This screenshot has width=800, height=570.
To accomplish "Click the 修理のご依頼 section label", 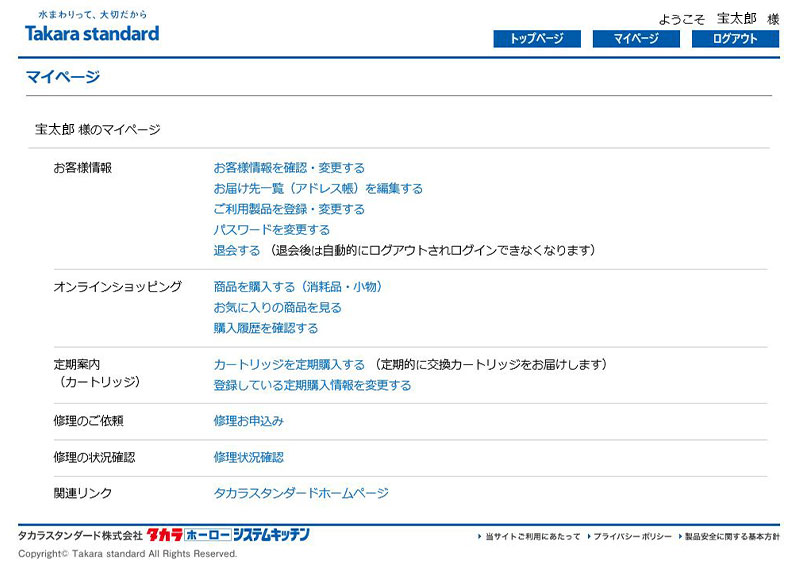I will (88, 421).
